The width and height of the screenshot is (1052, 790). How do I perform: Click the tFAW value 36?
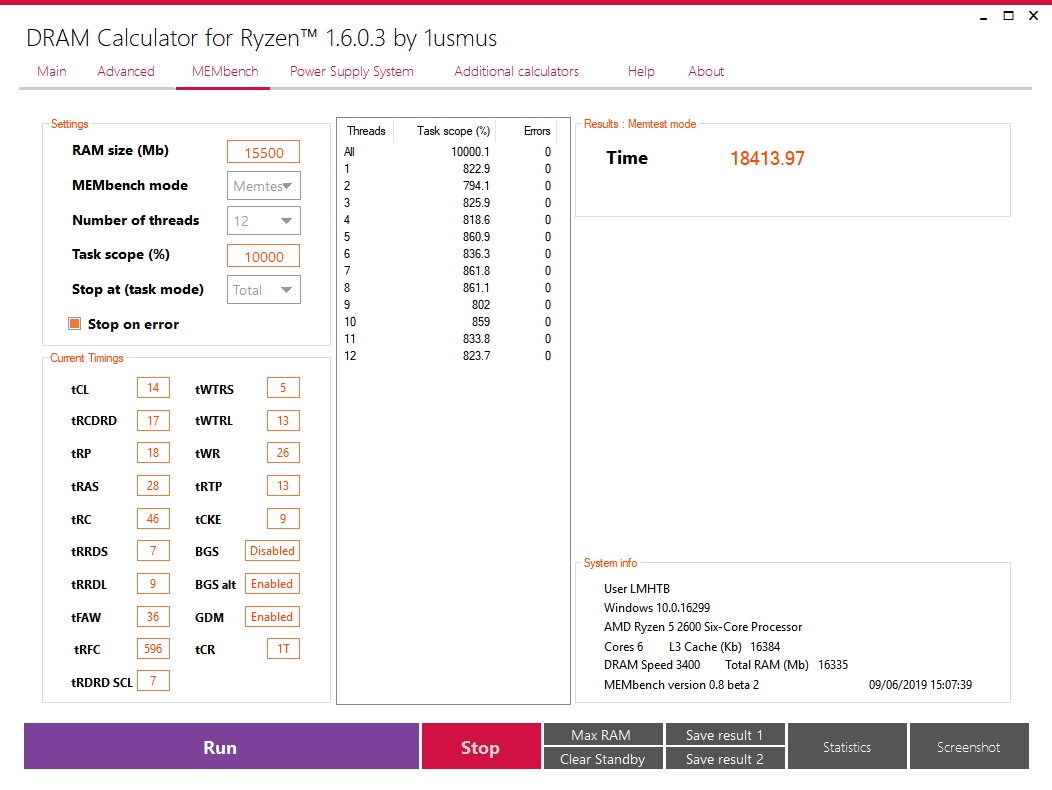(x=153, y=617)
